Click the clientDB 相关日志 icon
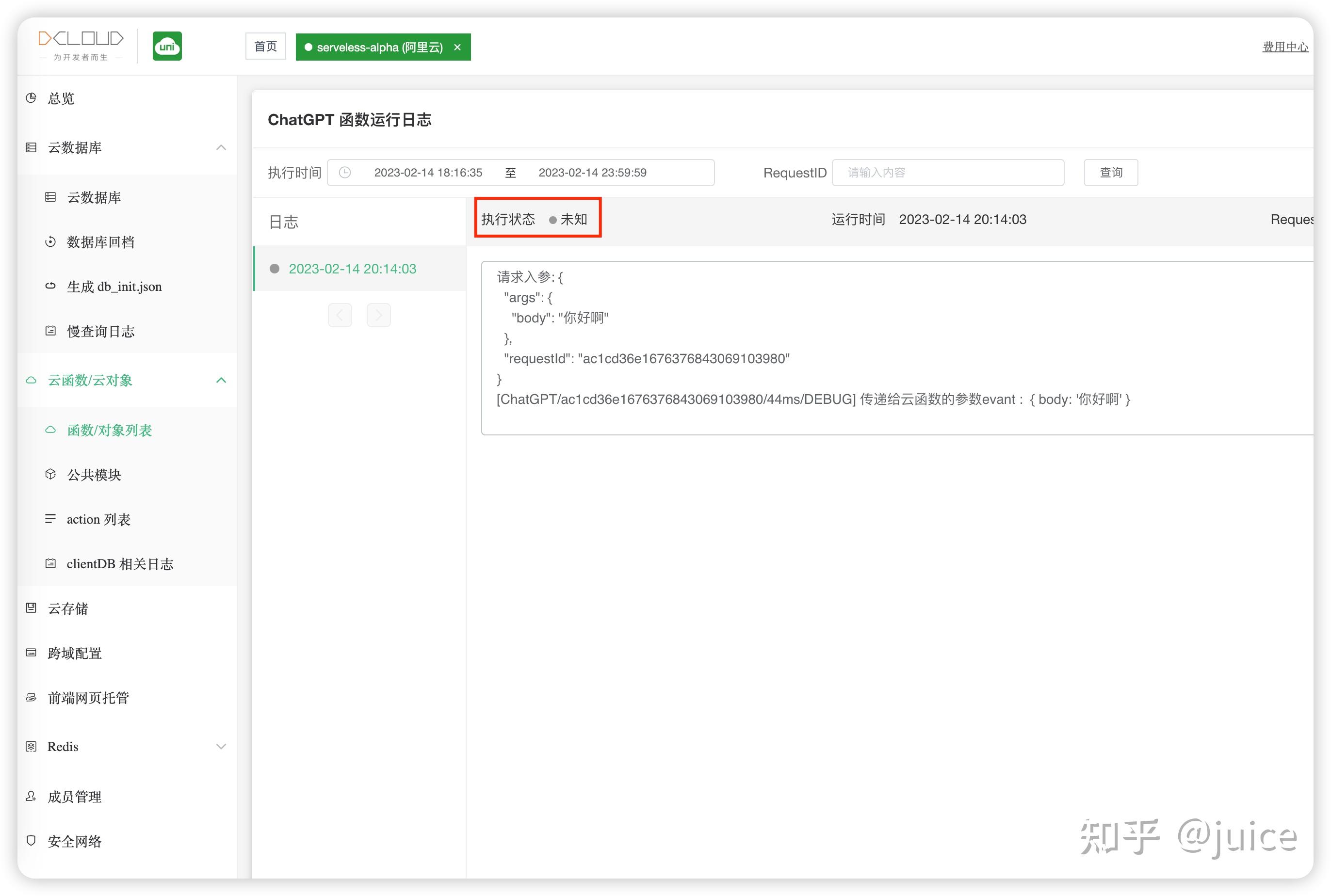This screenshot has width=1331, height=896. click(50, 563)
